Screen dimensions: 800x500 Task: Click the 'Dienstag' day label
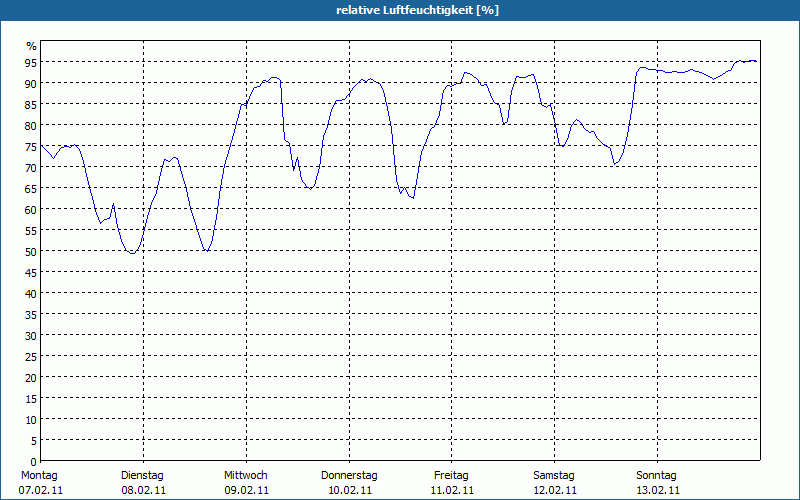[x=142, y=476]
